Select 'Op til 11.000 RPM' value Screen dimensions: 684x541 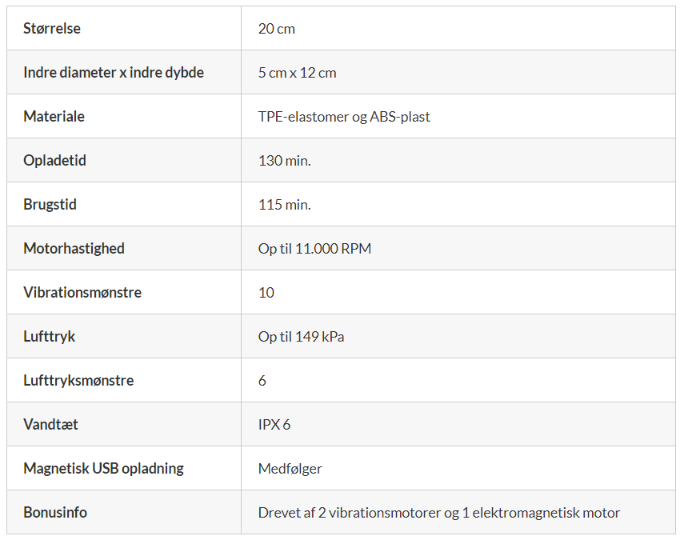coord(314,249)
